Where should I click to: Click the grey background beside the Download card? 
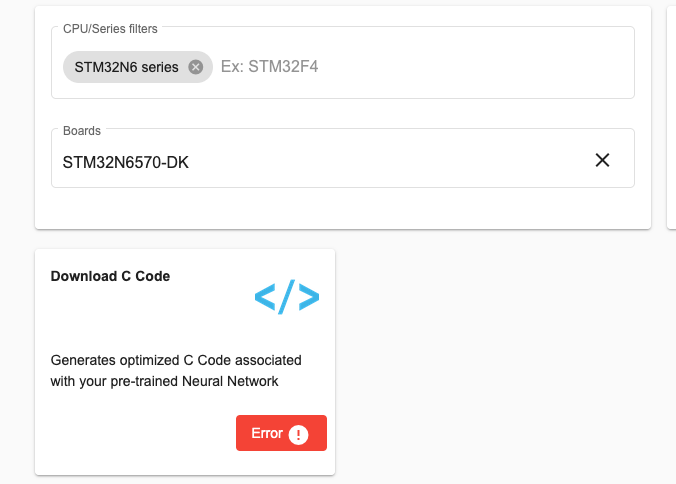point(500,360)
